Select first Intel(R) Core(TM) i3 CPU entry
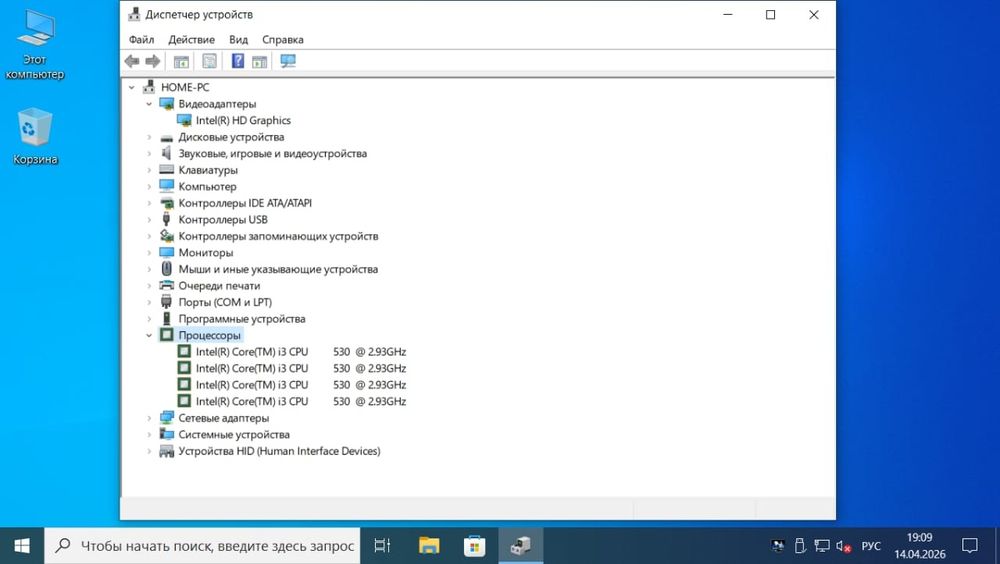1000x564 pixels. [301, 352]
